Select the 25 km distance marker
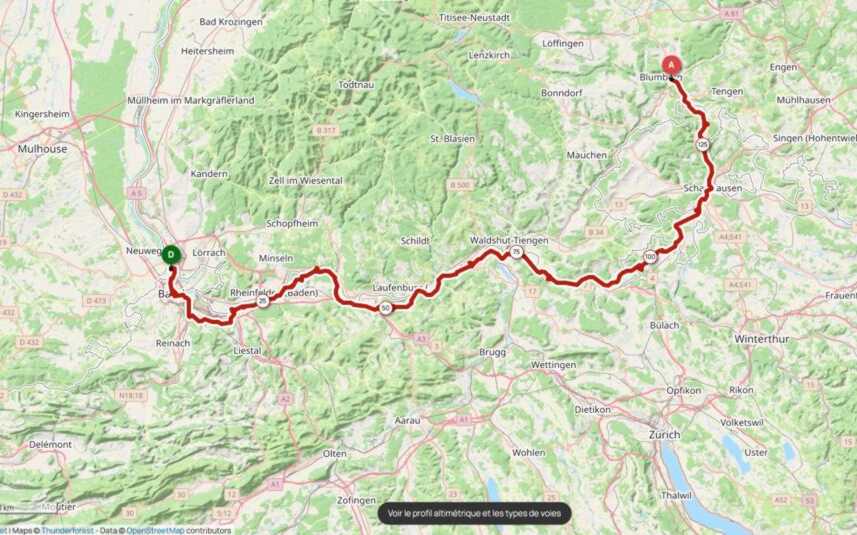The height and width of the screenshot is (535, 857). tap(263, 301)
